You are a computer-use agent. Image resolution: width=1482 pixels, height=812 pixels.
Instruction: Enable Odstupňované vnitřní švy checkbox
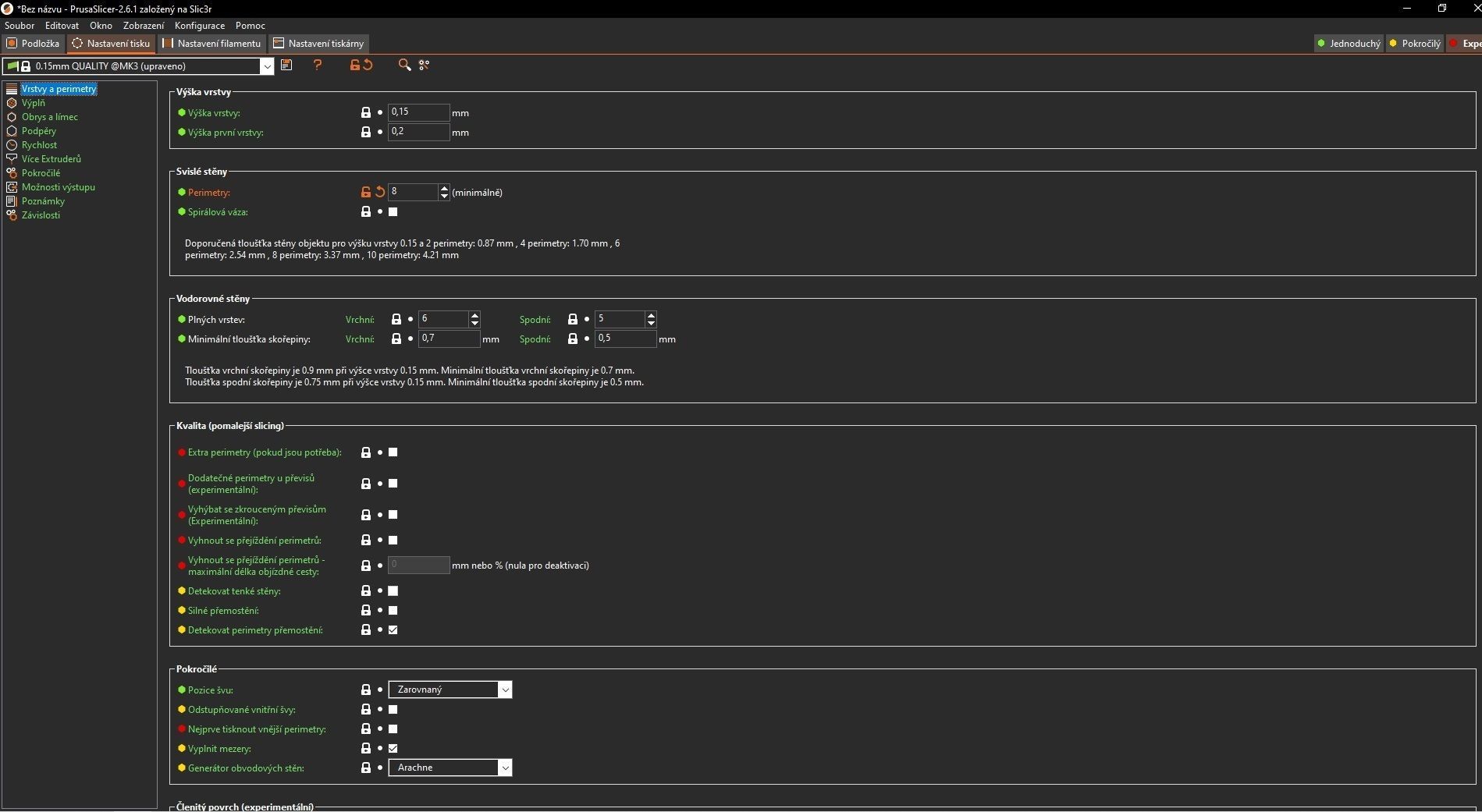pos(393,709)
